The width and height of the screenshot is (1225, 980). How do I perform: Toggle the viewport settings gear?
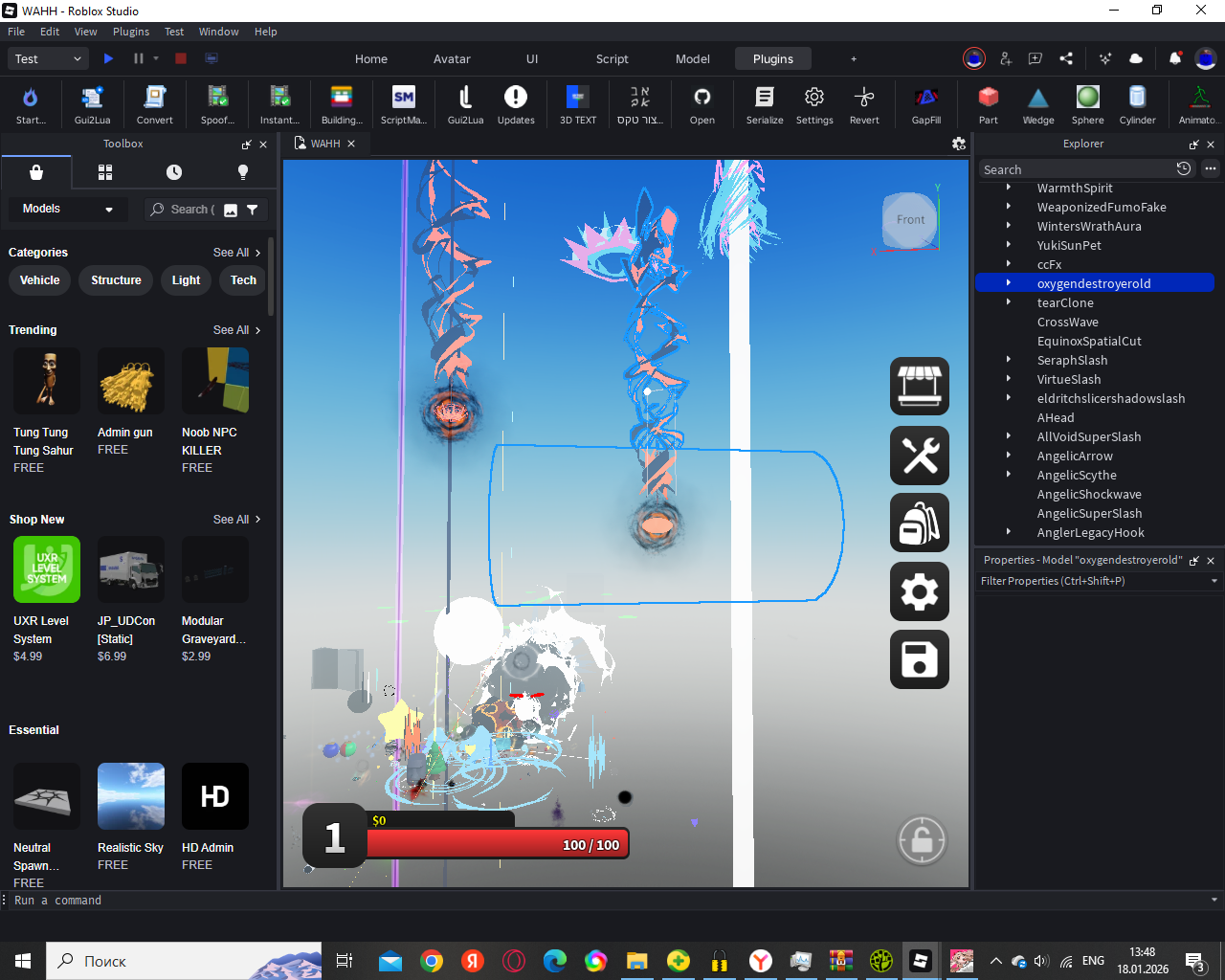coord(958,144)
